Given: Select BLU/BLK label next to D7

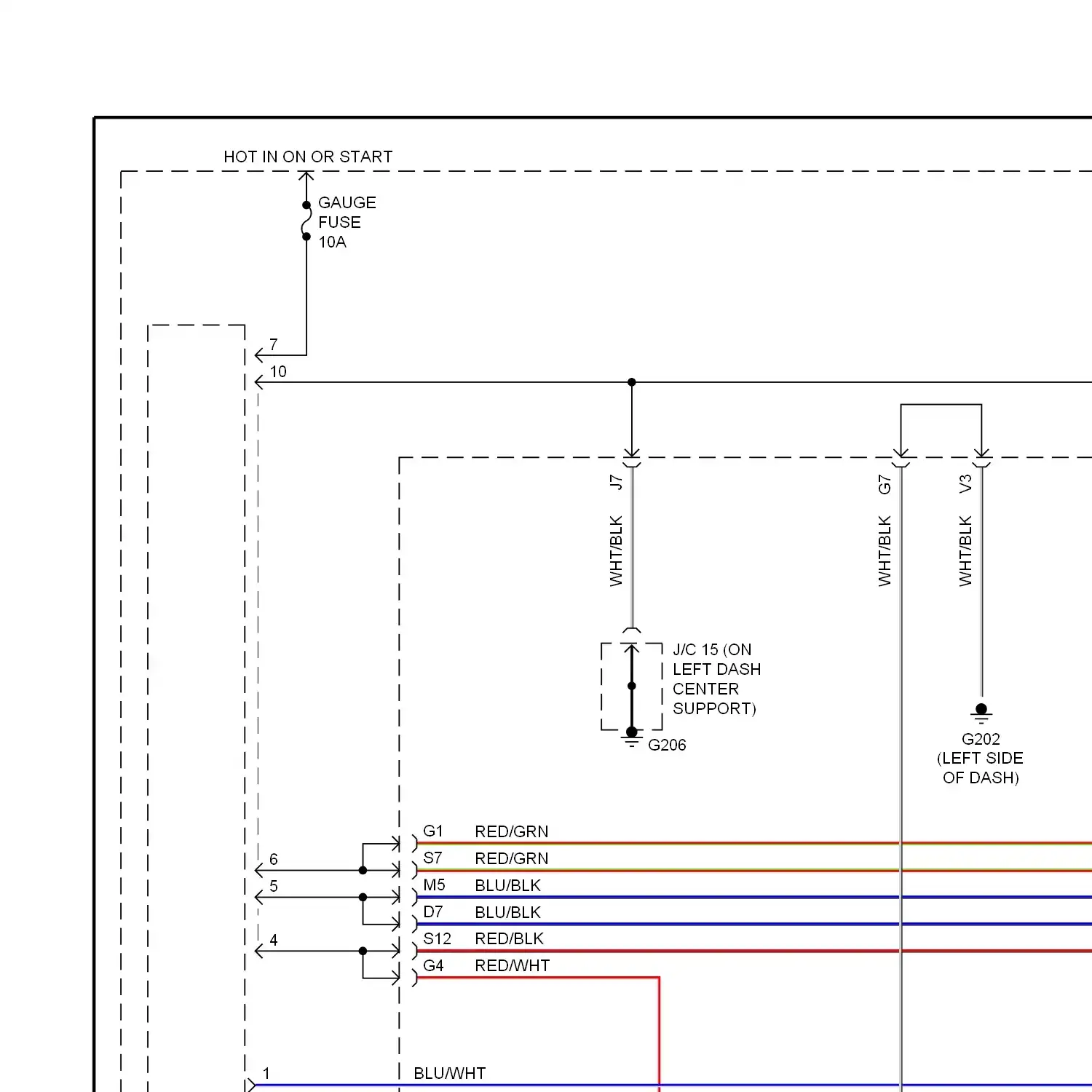Looking at the screenshot, I should [507, 912].
